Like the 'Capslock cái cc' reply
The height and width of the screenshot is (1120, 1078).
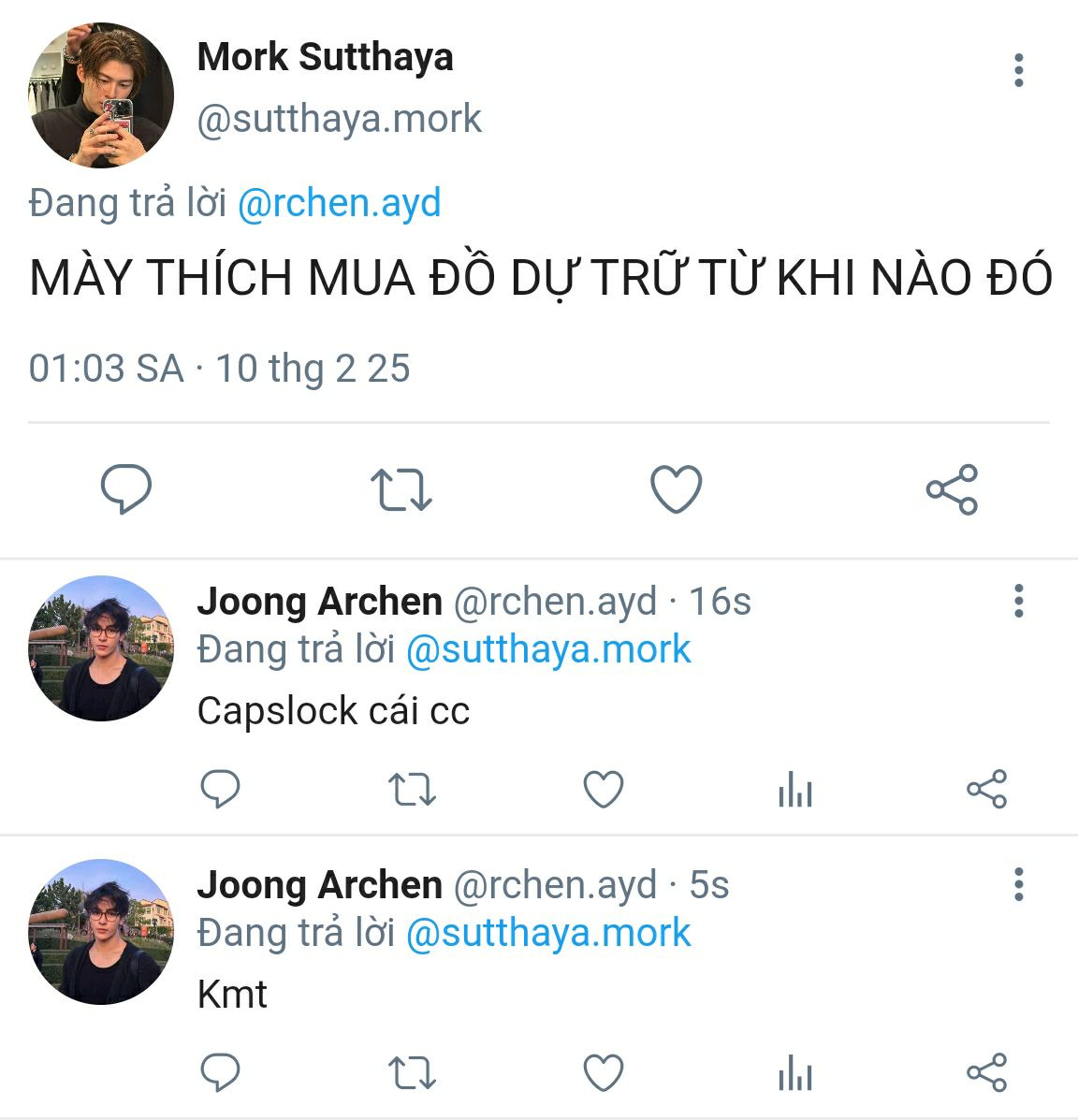[x=604, y=790]
